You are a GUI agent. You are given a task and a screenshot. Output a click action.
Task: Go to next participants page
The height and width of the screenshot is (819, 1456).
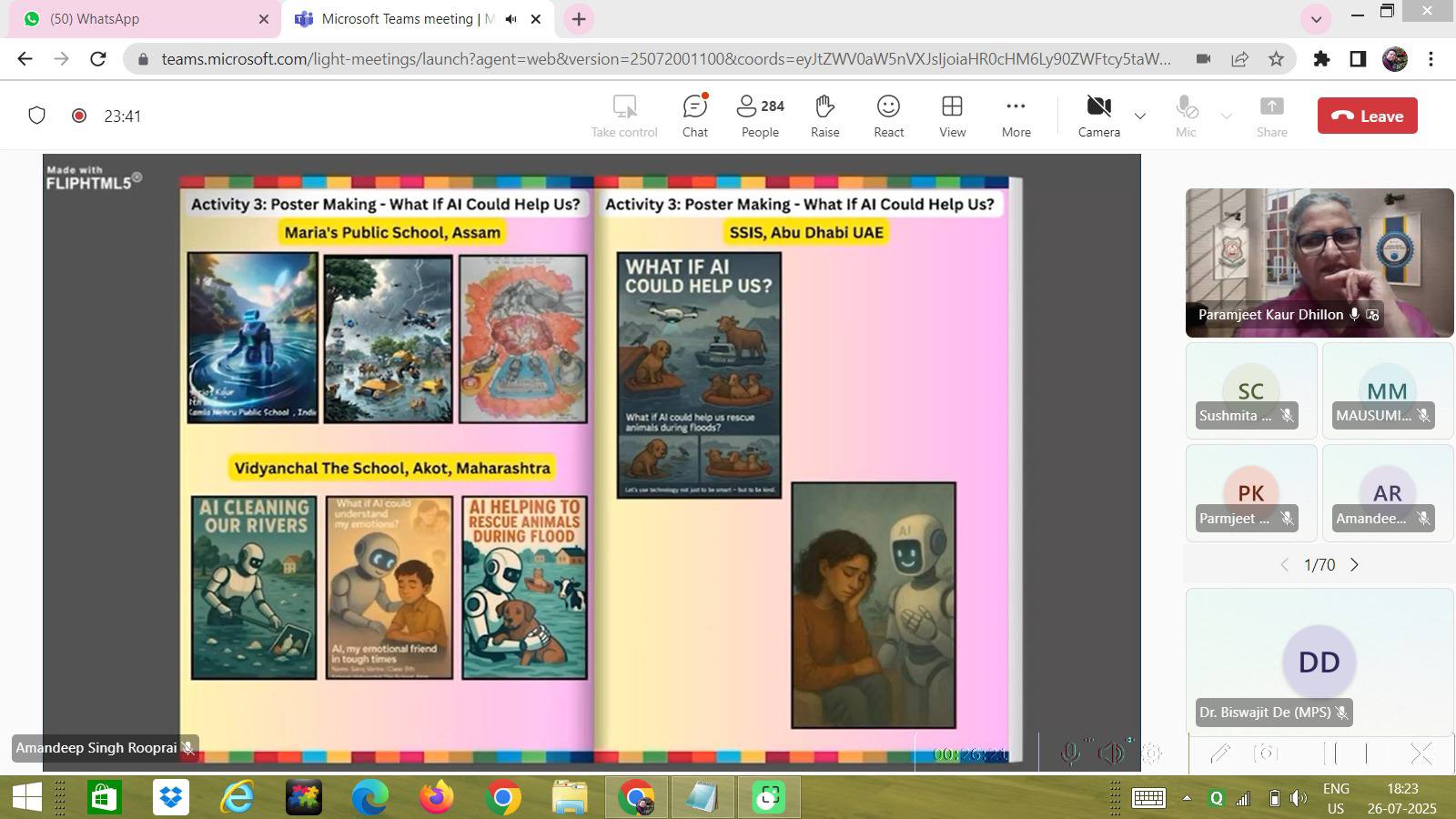tap(1354, 565)
